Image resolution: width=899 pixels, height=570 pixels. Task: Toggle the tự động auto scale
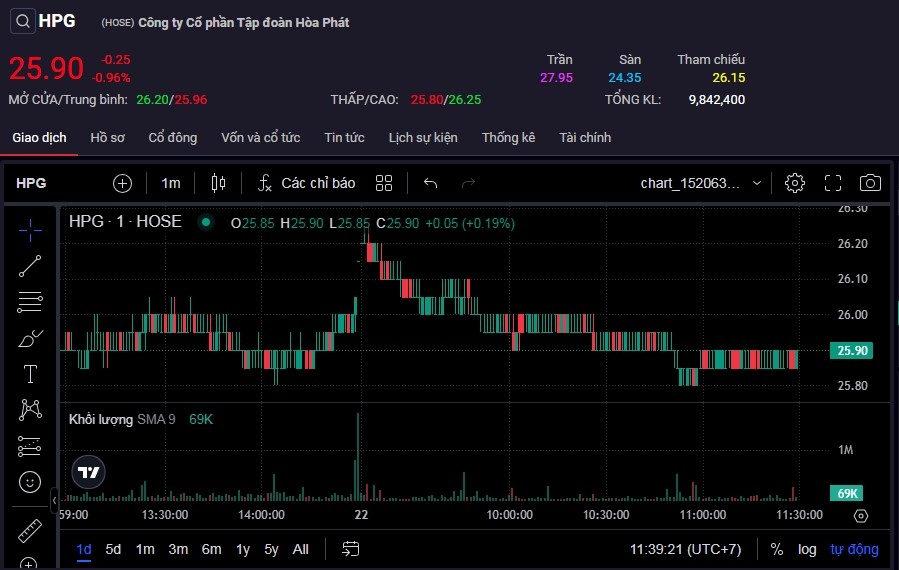(x=854, y=549)
